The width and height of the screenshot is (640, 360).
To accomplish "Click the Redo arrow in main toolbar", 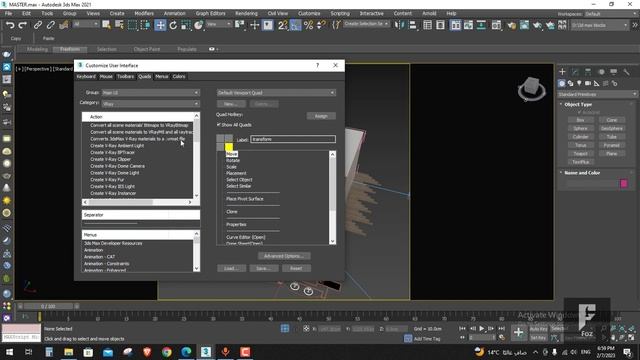I will (23, 25).
